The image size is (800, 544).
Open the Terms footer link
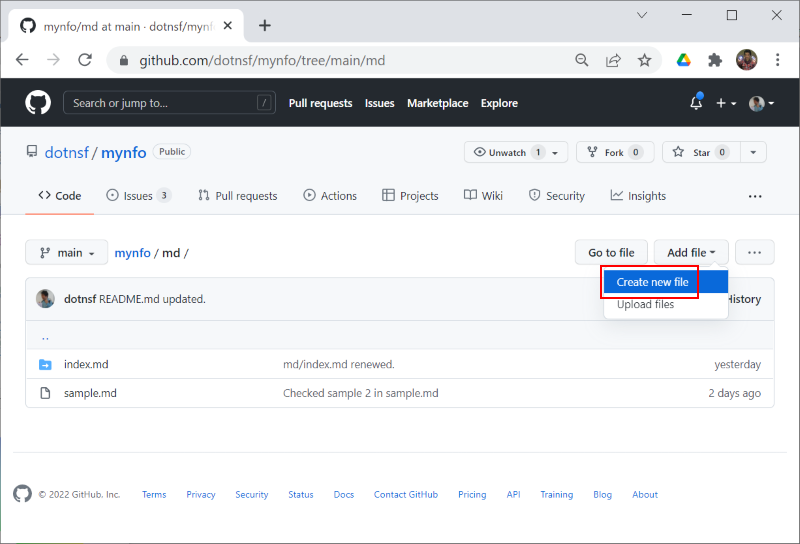tap(154, 494)
